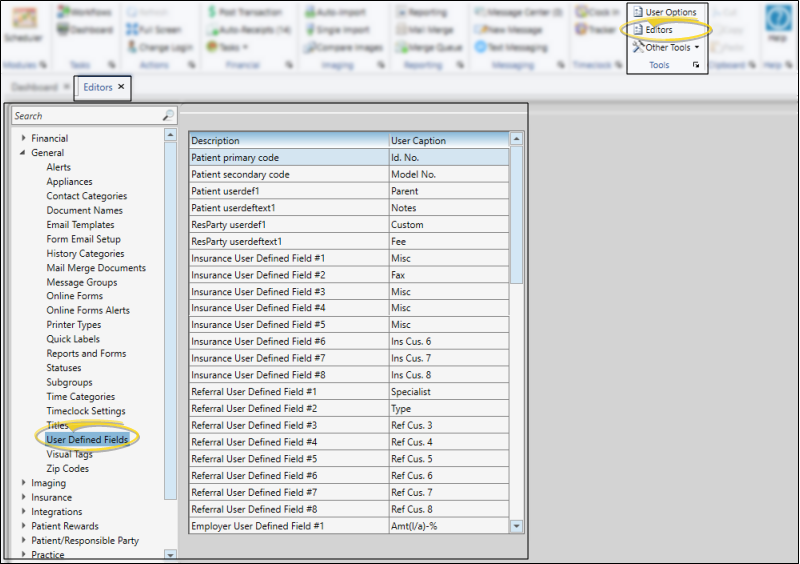Open Compare Images in Imaging group

[311, 47]
